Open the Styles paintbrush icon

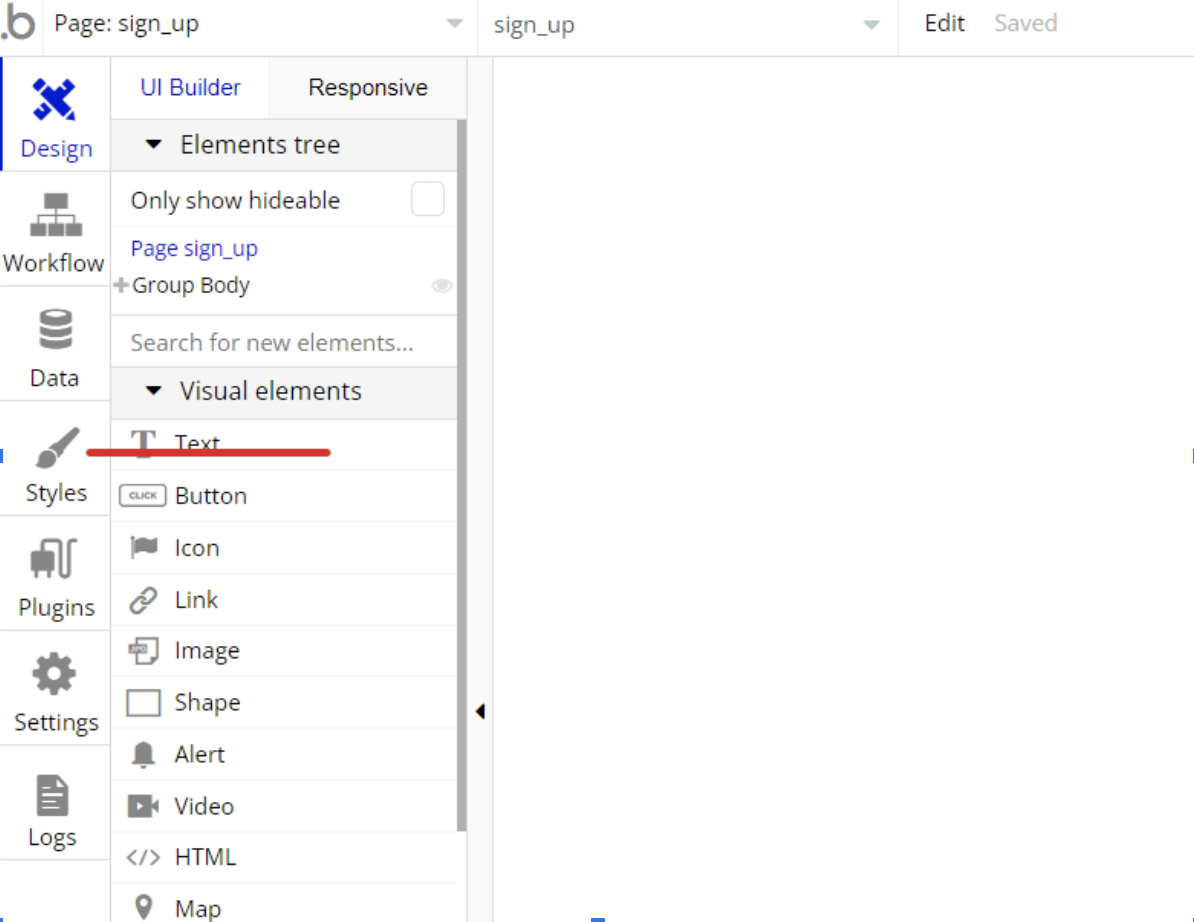click(x=56, y=447)
